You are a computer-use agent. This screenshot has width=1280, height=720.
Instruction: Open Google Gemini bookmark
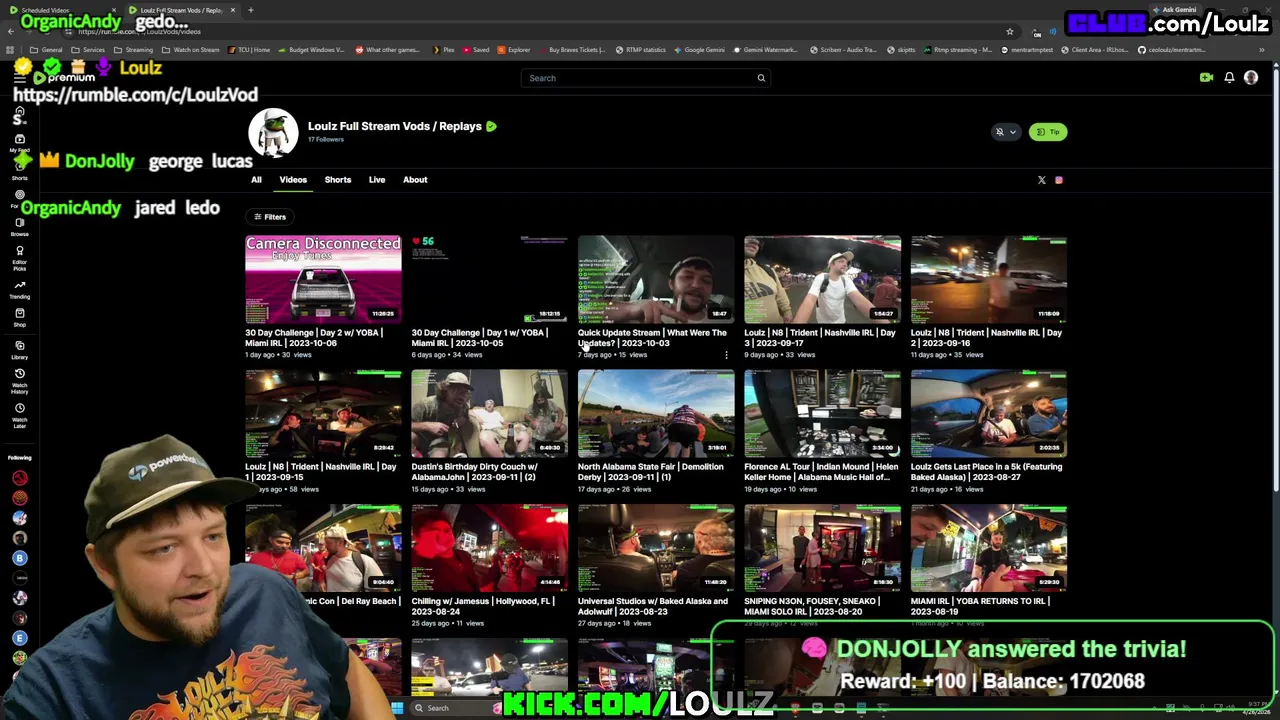[x=698, y=50]
